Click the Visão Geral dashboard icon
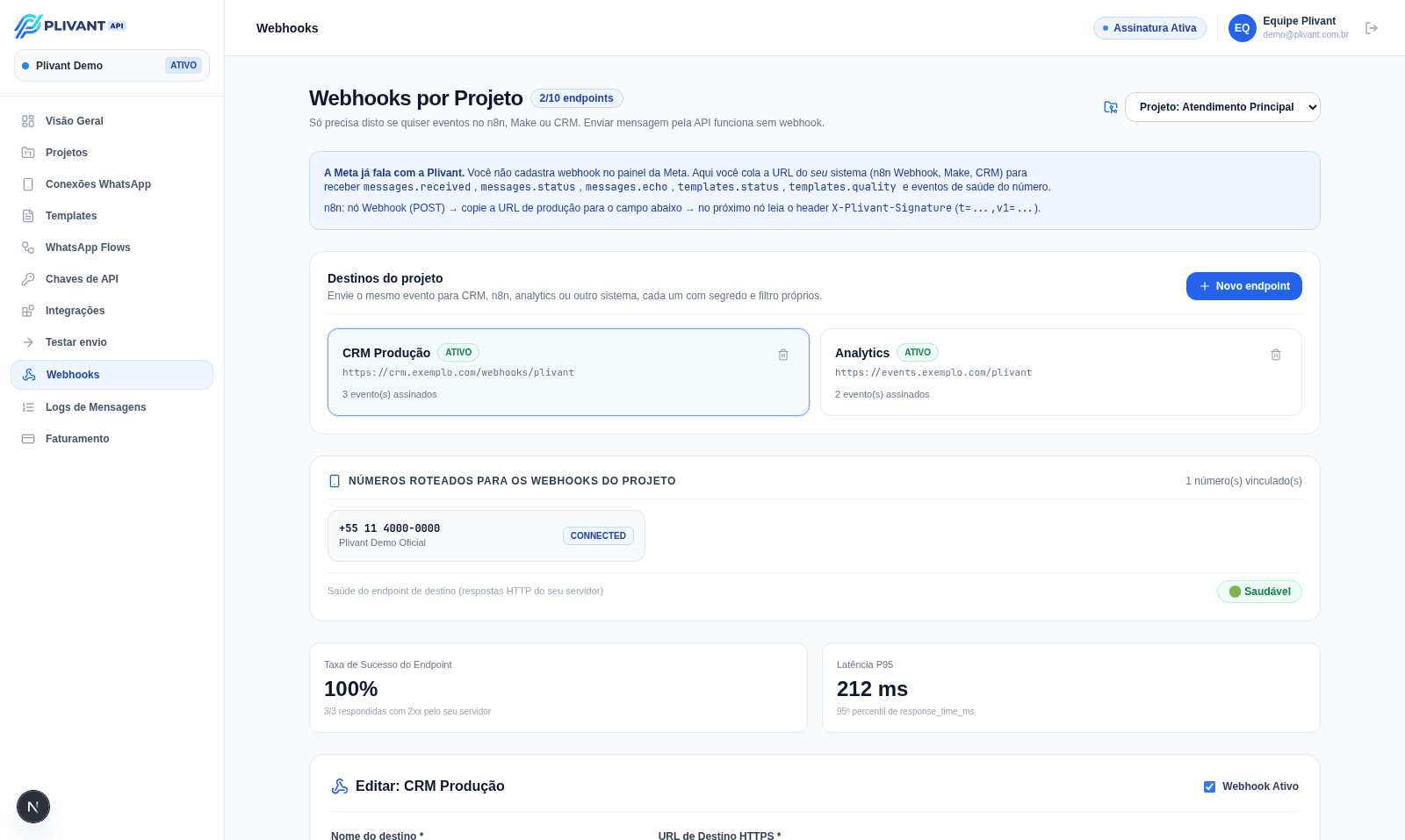The height and width of the screenshot is (840, 1405). coord(28,121)
